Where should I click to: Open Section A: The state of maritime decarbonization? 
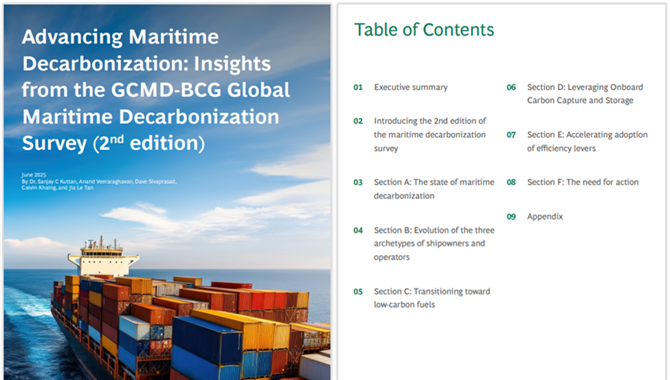click(434, 189)
